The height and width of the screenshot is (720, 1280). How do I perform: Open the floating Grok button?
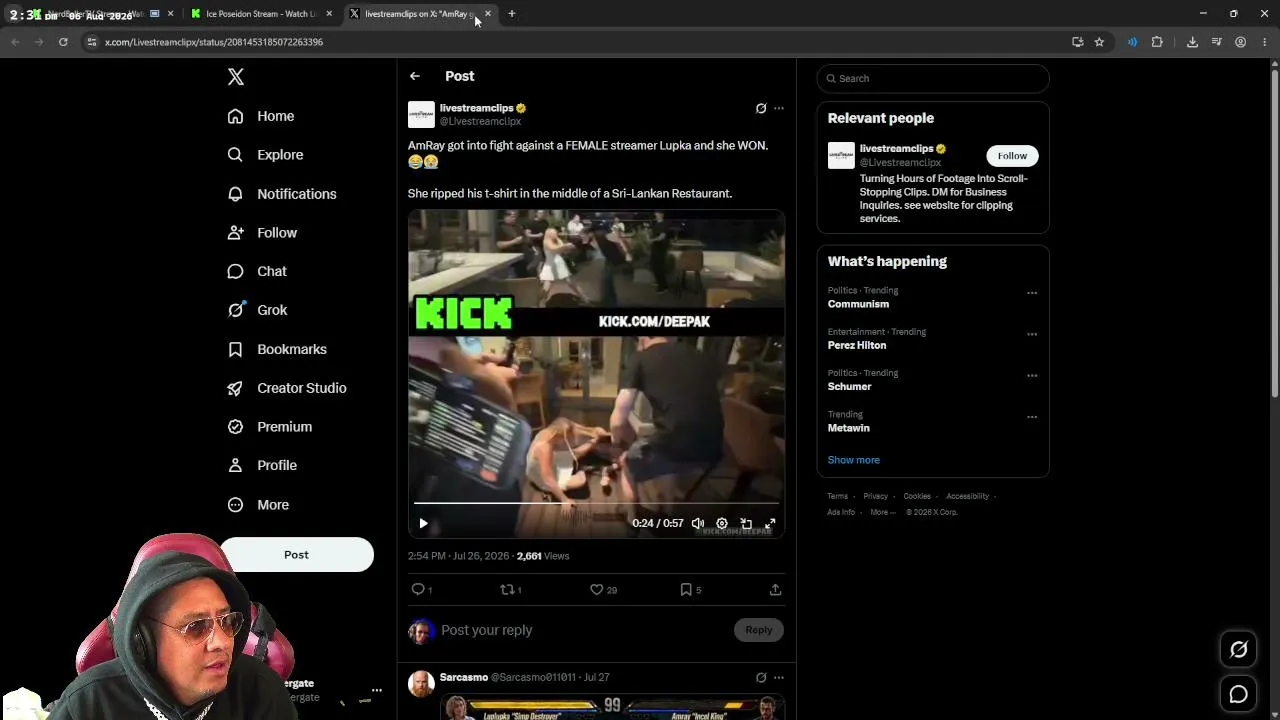tap(1238, 650)
